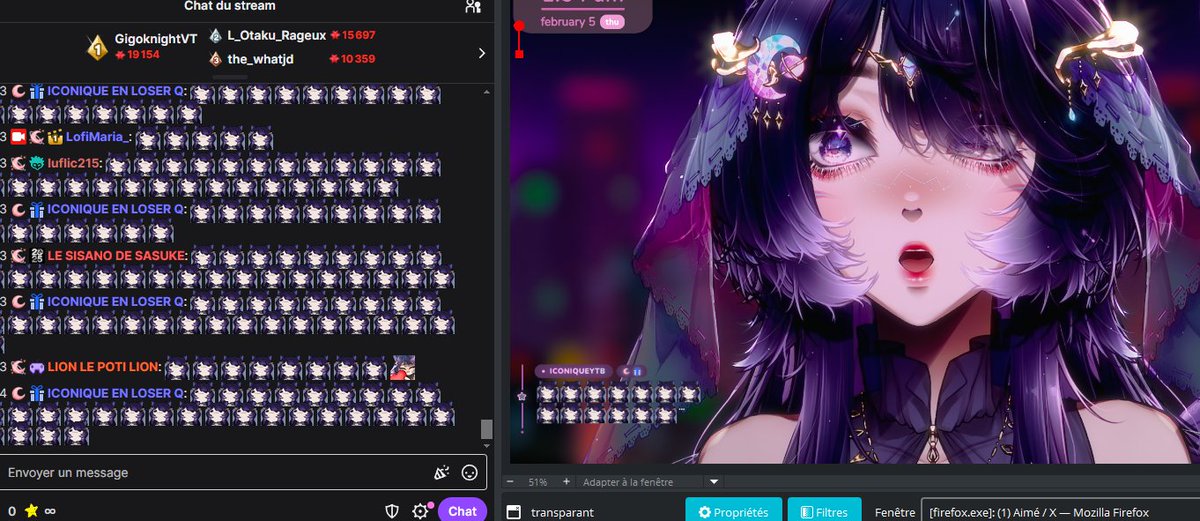This screenshot has height=521, width=1200.
Task: Zoom out preview with minus button
Action: (509, 481)
